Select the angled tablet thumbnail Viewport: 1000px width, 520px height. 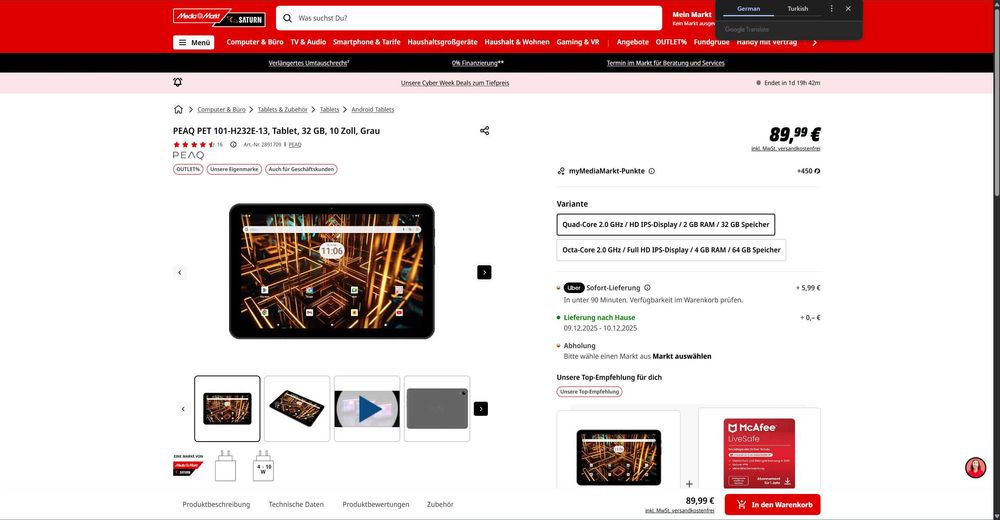coord(297,409)
